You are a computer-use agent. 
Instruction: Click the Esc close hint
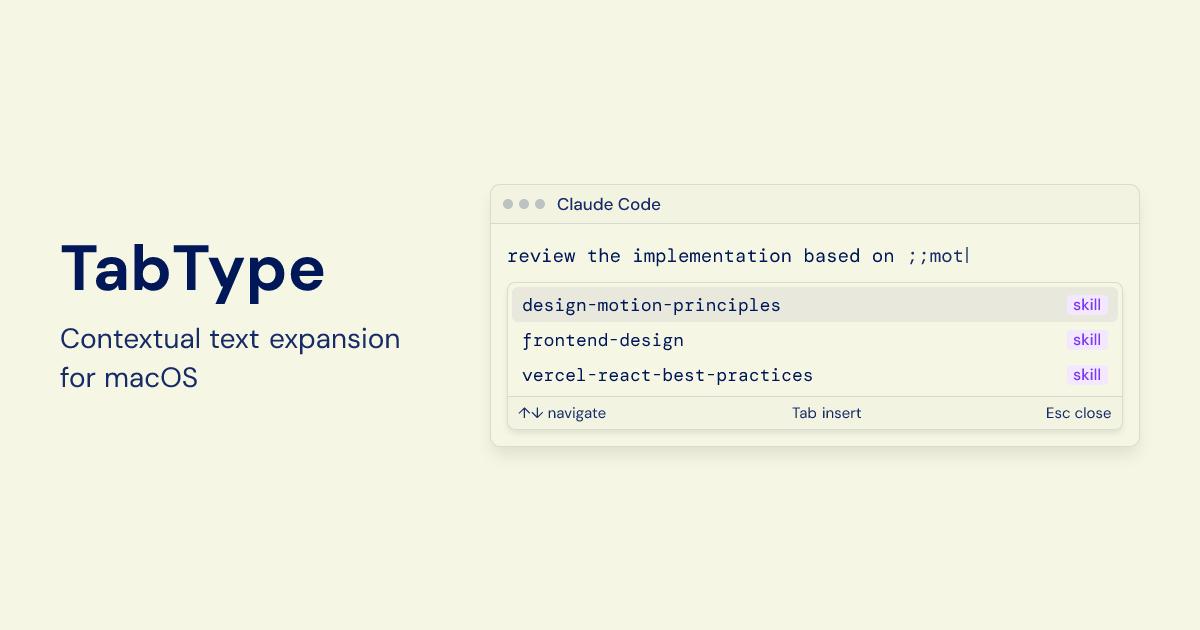click(1078, 412)
